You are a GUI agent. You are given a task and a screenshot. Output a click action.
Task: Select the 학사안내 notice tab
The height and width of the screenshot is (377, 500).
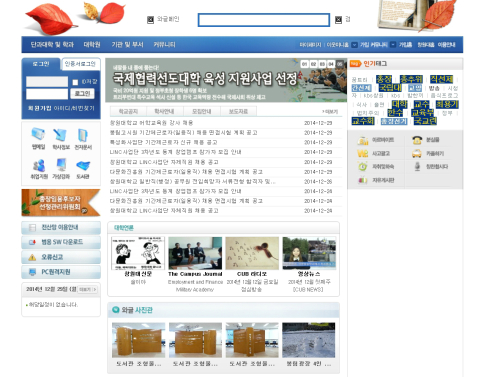coord(164,111)
